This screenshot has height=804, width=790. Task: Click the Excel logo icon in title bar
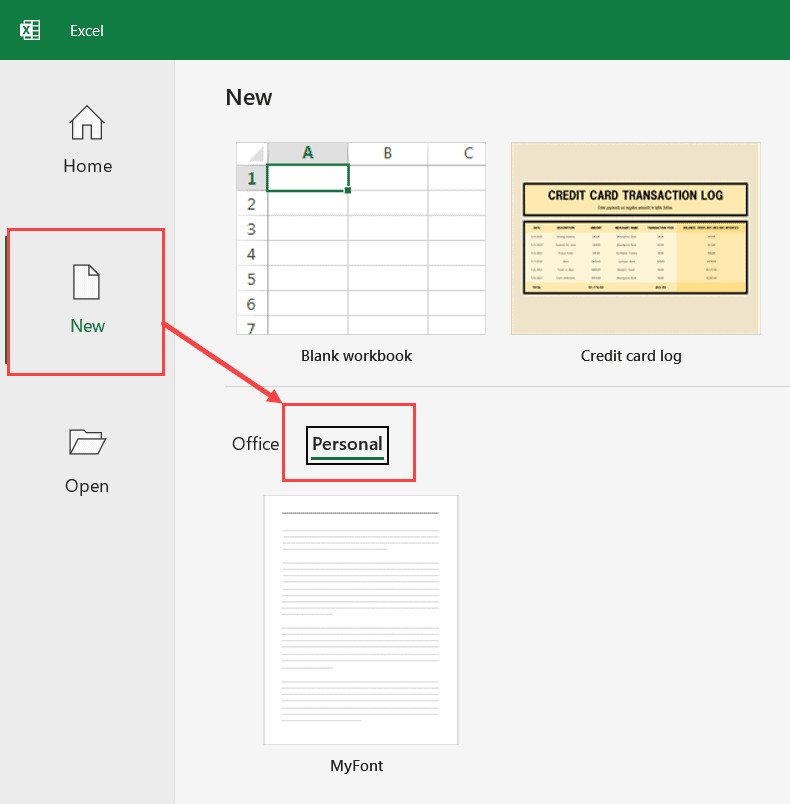coord(30,30)
